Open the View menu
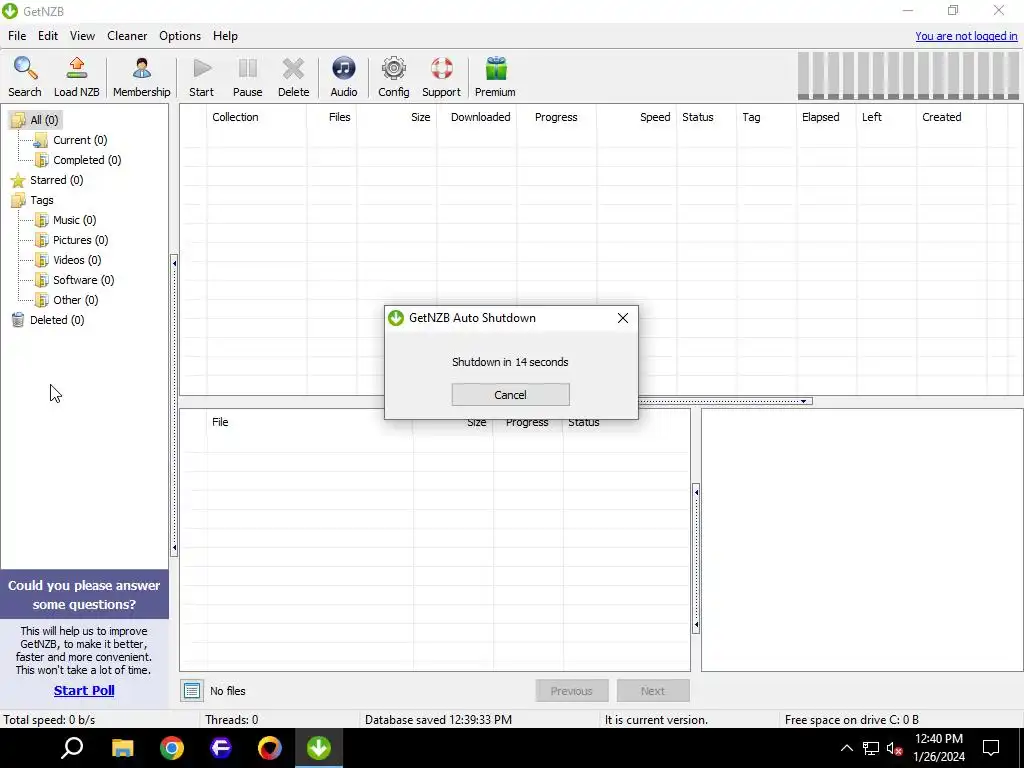Screen dimensions: 1024x768 click(x=82, y=36)
